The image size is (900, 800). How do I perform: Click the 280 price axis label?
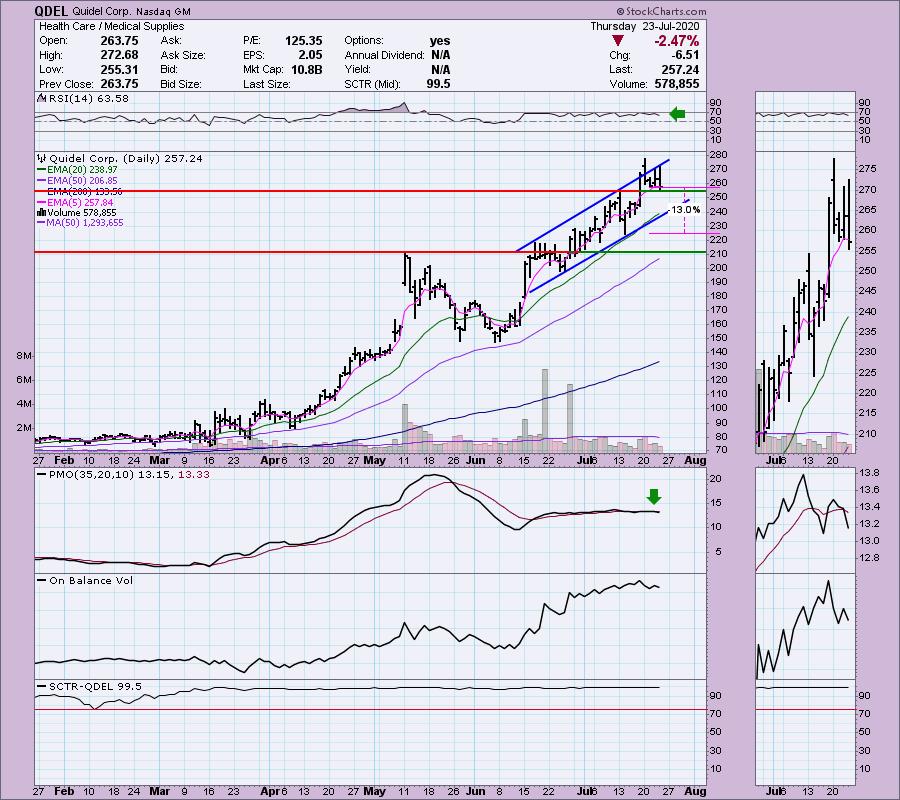pyautogui.click(x=719, y=155)
